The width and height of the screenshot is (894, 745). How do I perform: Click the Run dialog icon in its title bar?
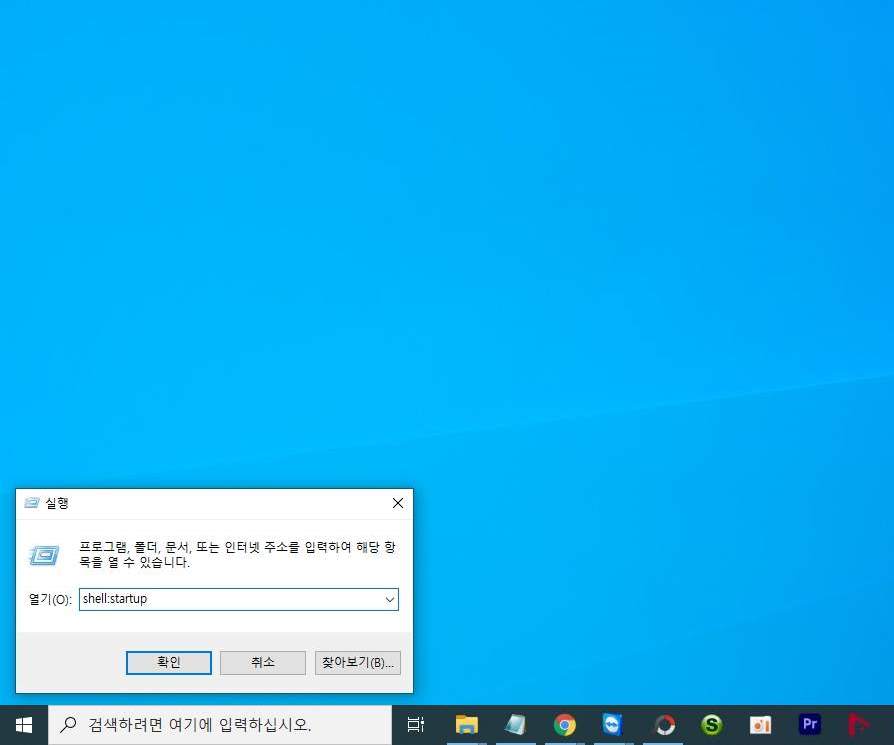coord(31,503)
